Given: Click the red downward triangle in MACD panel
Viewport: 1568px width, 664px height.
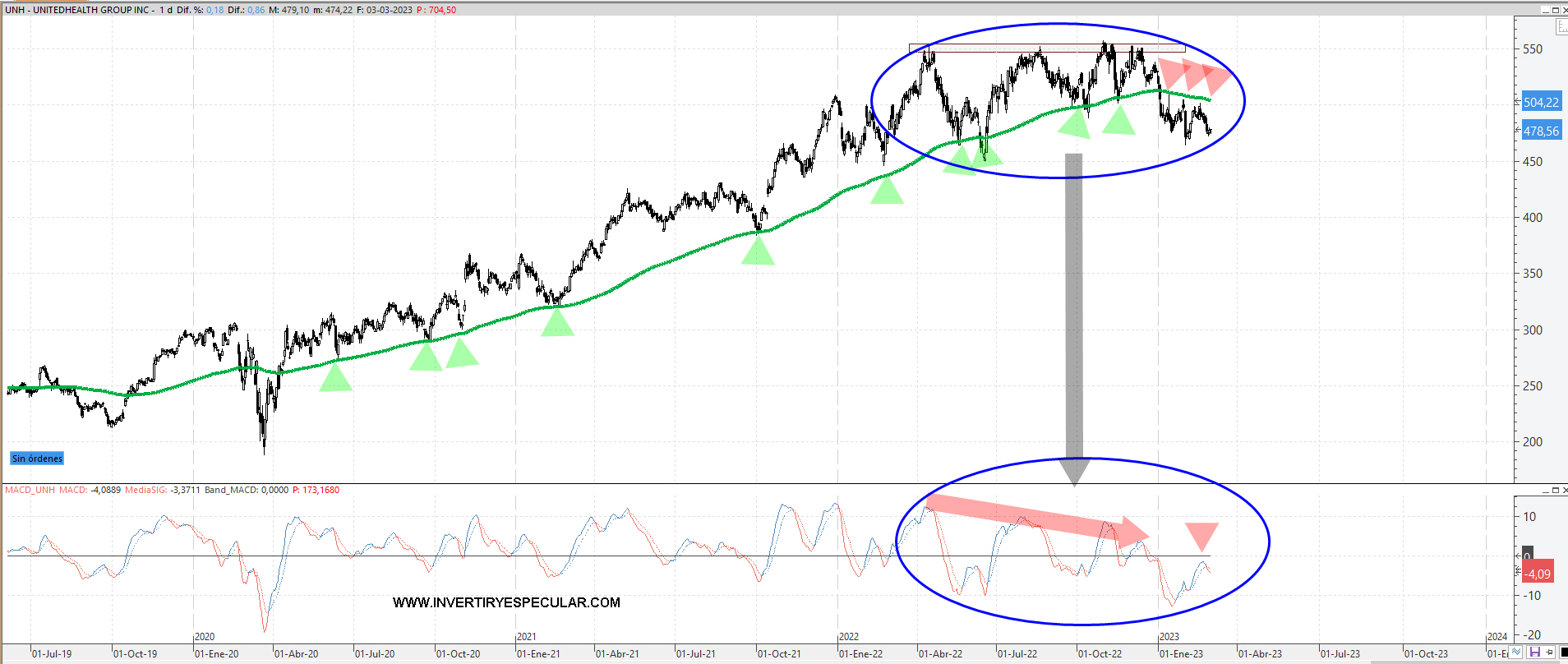Looking at the screenshot, I should coord(1201,535).
